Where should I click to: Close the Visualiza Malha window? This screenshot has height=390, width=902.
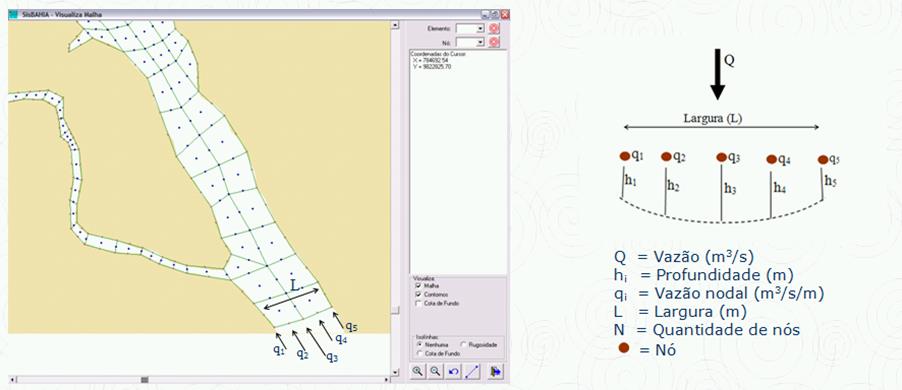(504, 14)
